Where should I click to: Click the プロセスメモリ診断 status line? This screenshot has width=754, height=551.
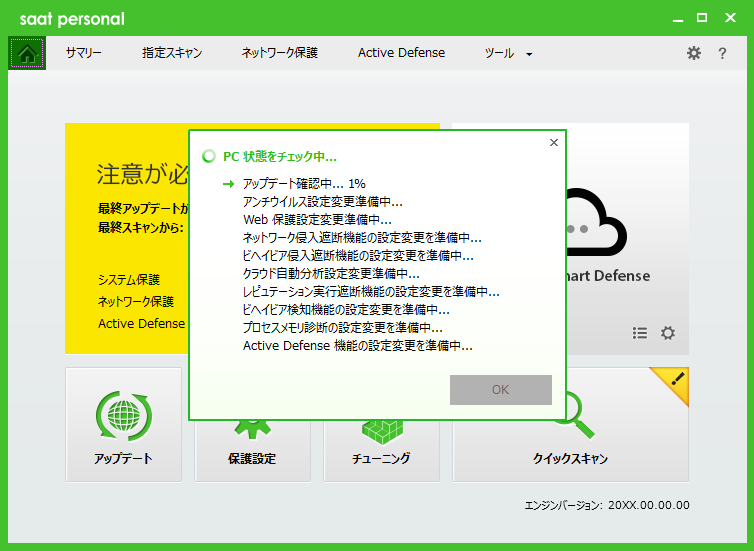click(343, 327)
